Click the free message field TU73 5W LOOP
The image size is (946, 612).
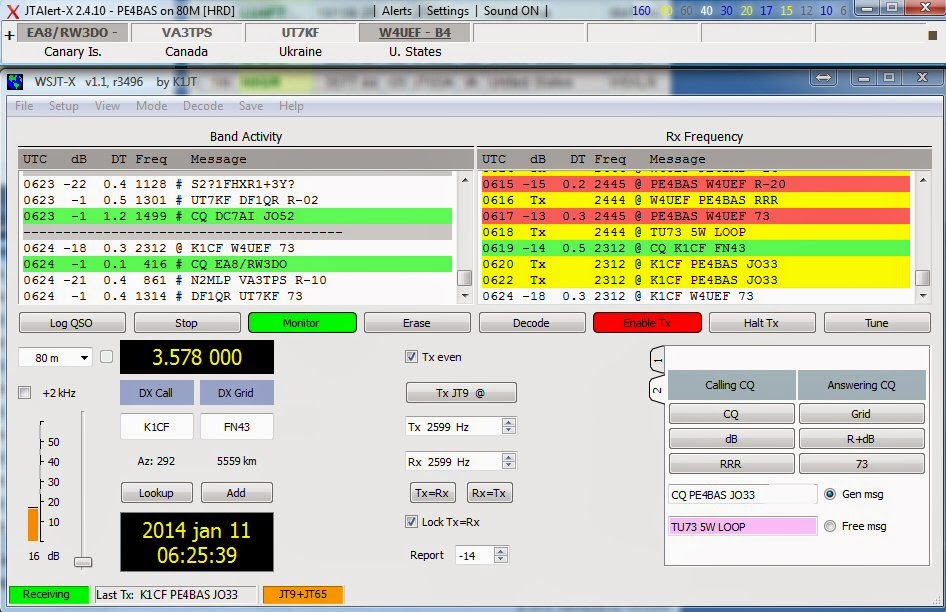point(743,527)
